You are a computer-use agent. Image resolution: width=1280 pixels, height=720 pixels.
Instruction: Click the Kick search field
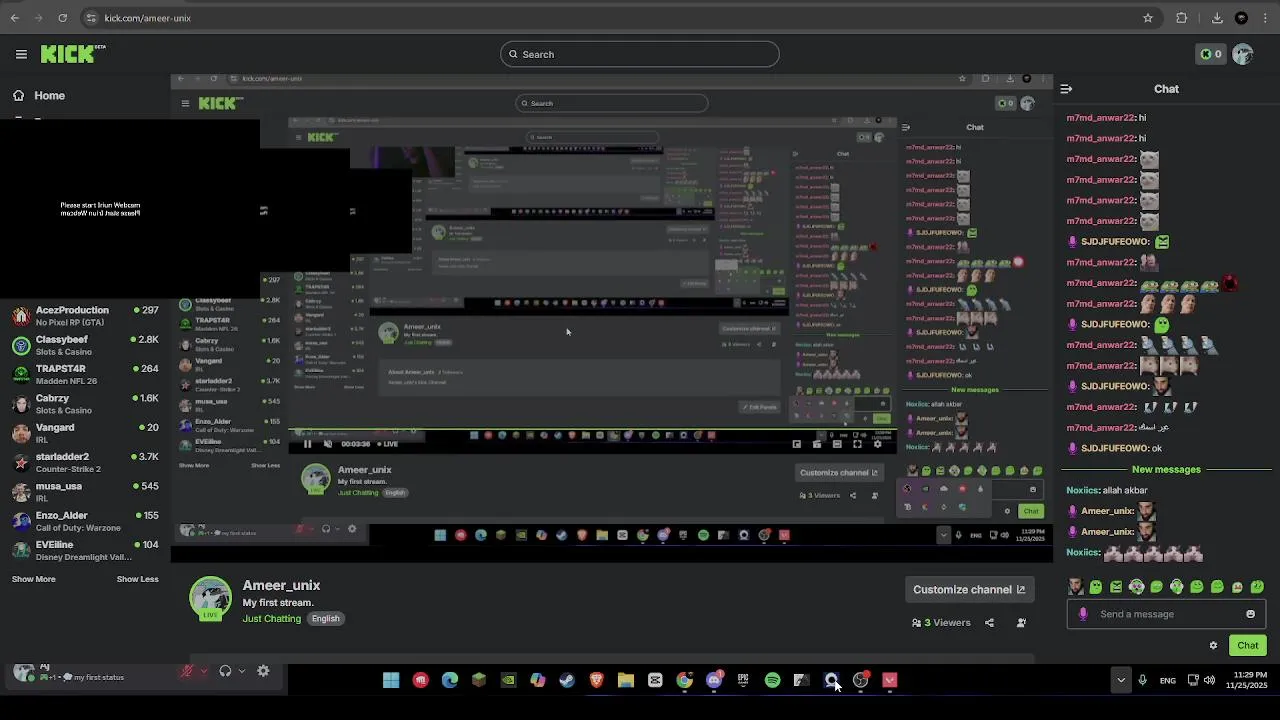pyautogui.click(x=640, y=54)
